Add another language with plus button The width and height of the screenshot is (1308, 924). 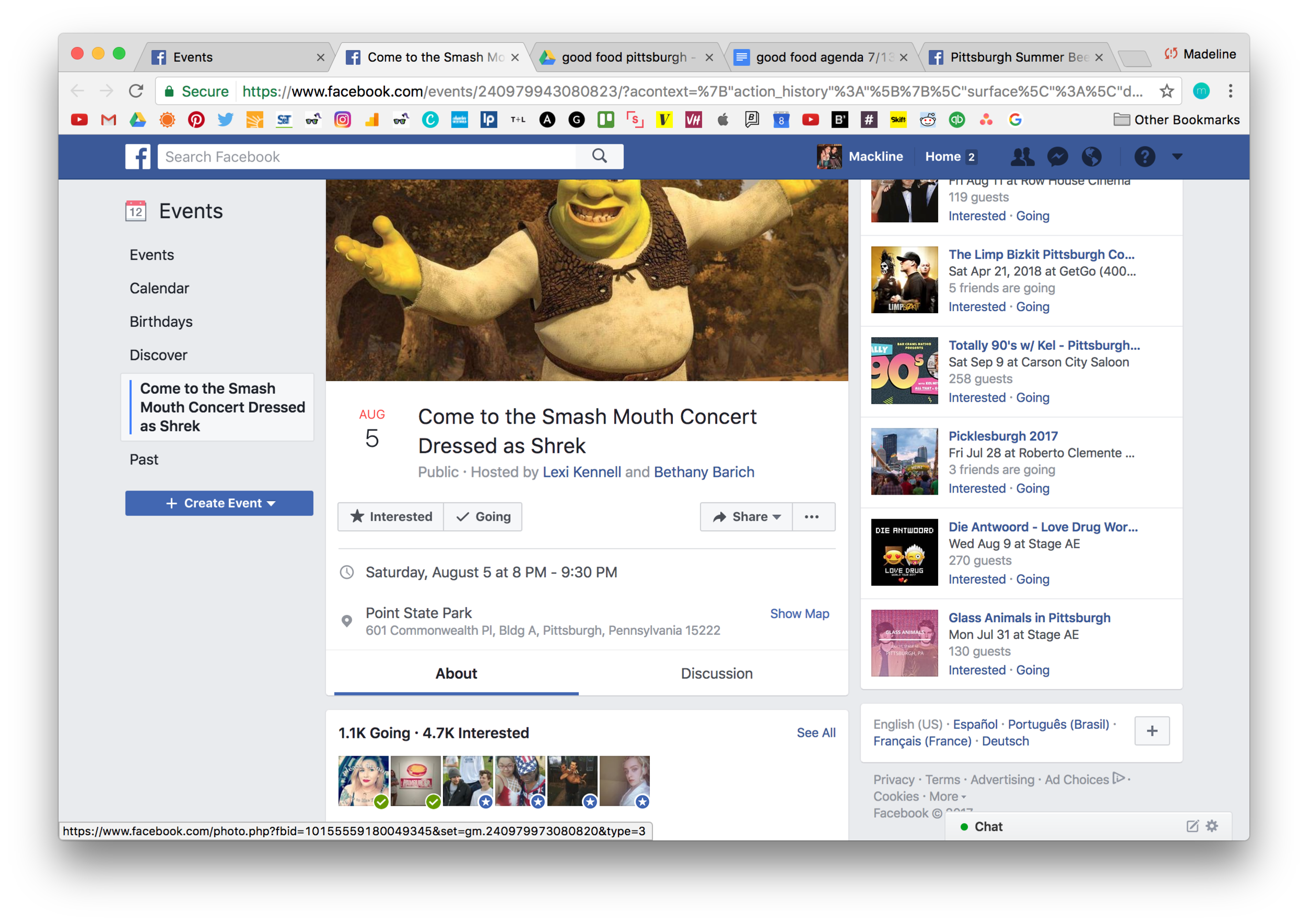coord(1152,731)
